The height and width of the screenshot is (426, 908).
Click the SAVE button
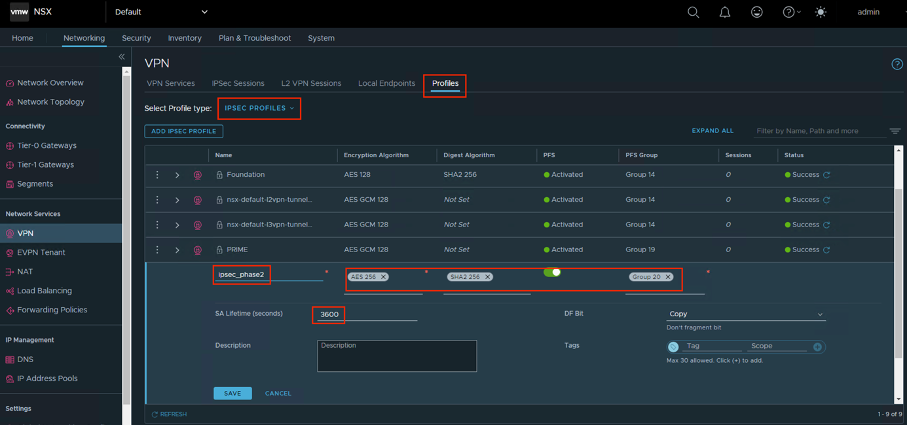[x=232, y=393]
